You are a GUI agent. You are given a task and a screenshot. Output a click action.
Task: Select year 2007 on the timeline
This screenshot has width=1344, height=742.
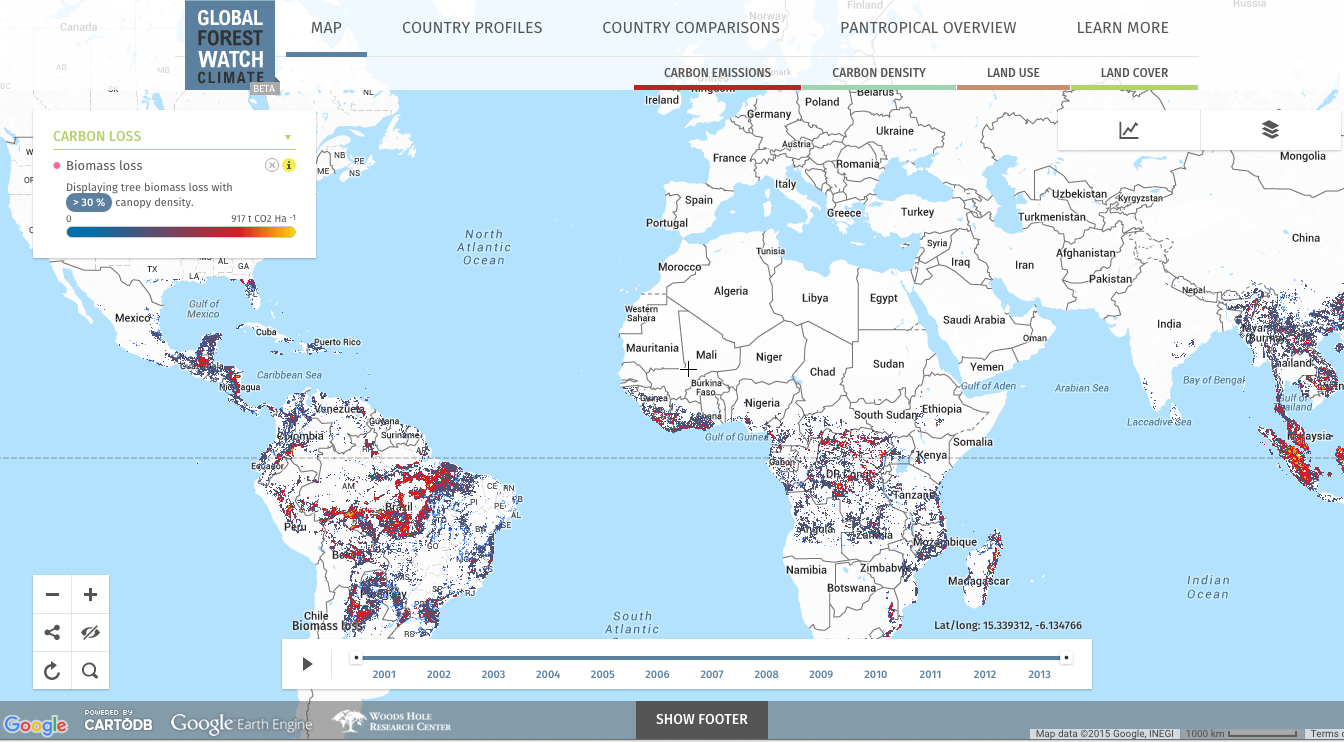(712, 674)
